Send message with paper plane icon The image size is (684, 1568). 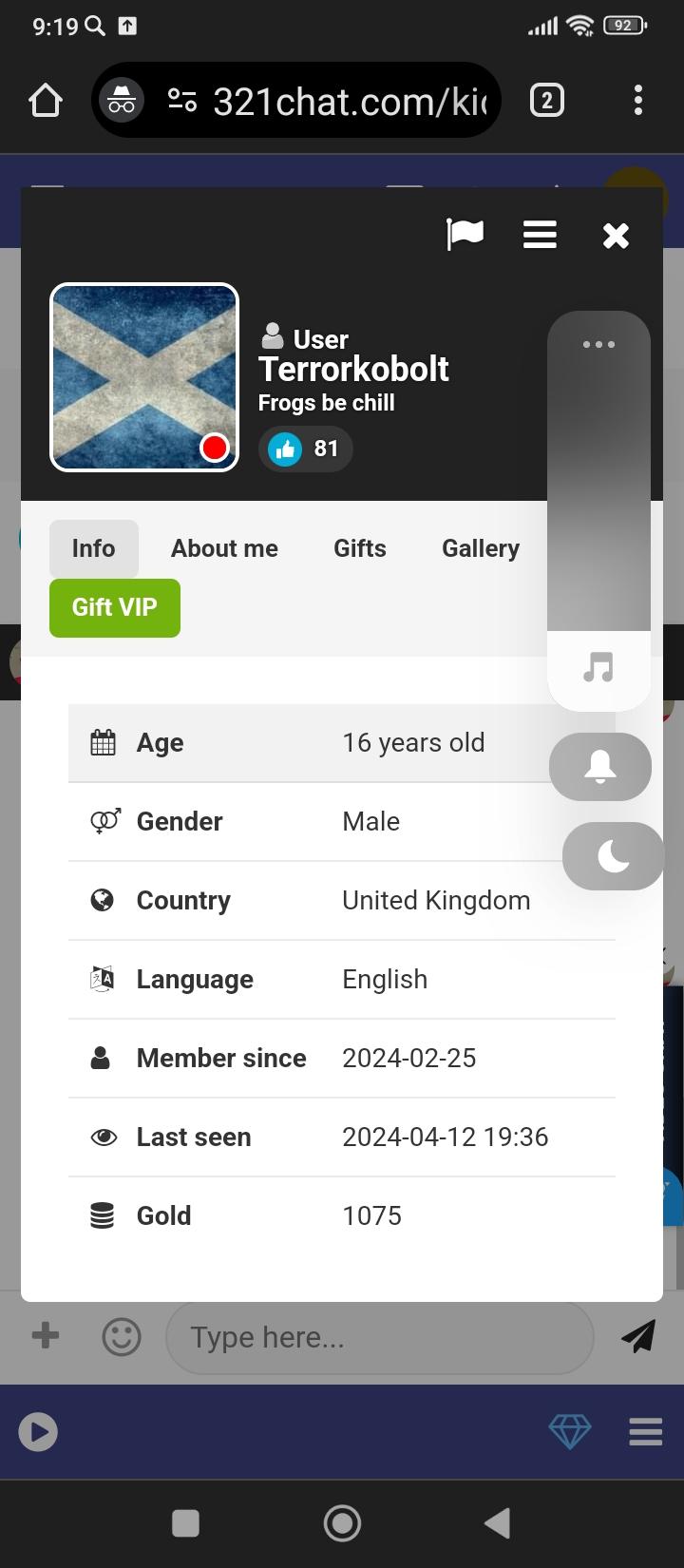pyautogui.click(x=638, y=1336)
